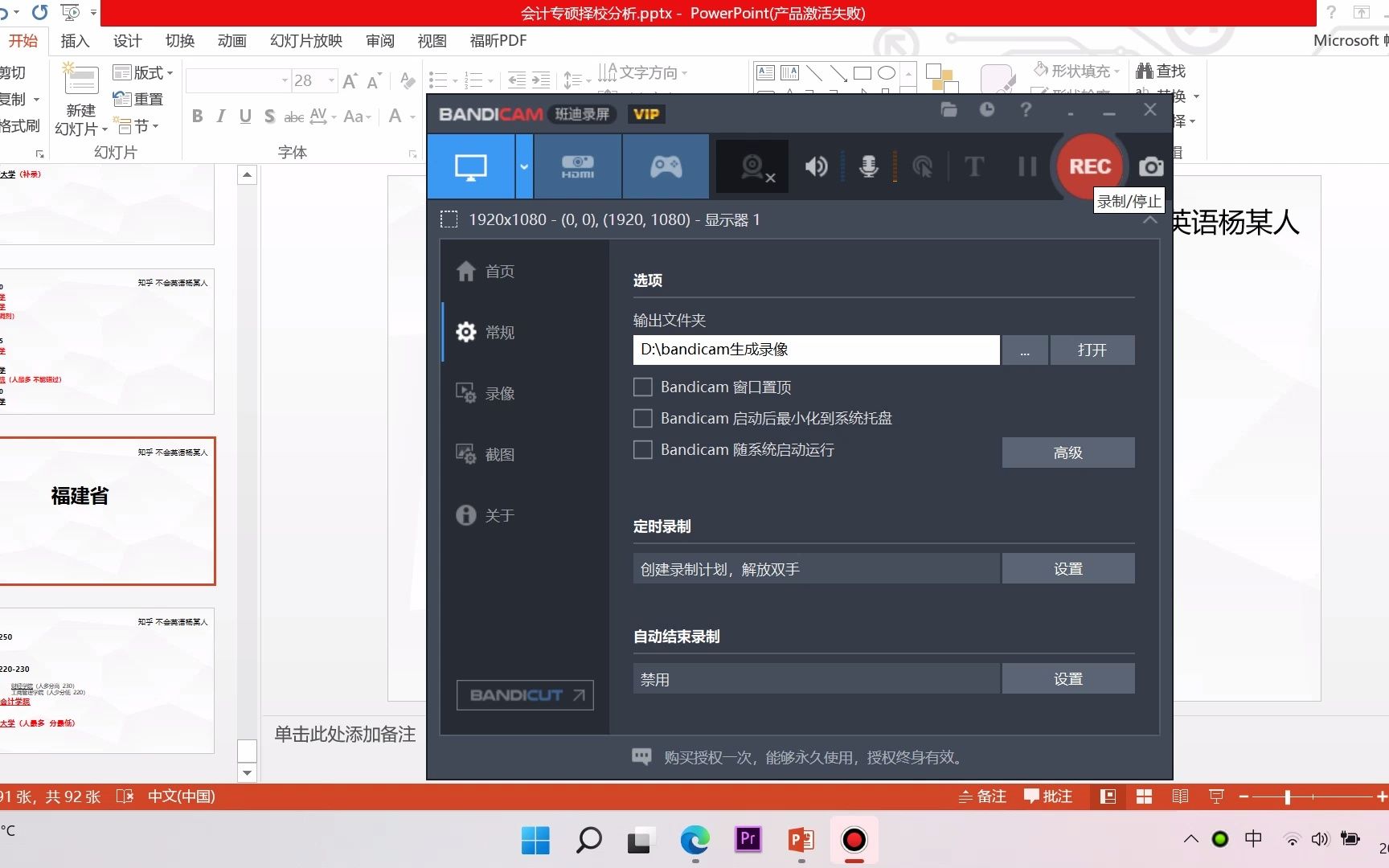Click the pause recording icon
The width and height of the screenshot is (1389, 868).
point(1026,166)
